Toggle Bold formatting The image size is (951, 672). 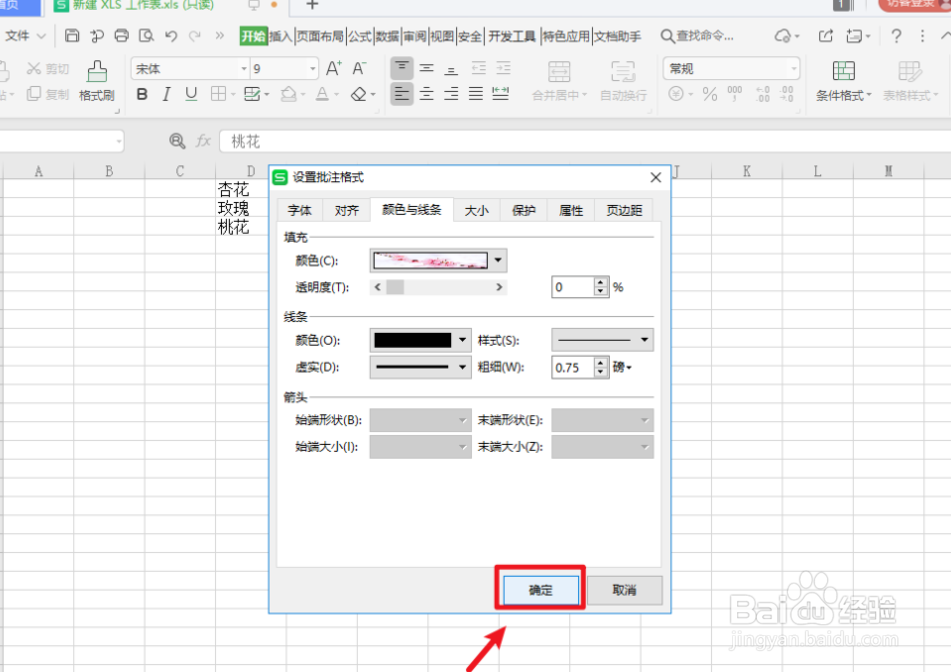tap(142, 94)
